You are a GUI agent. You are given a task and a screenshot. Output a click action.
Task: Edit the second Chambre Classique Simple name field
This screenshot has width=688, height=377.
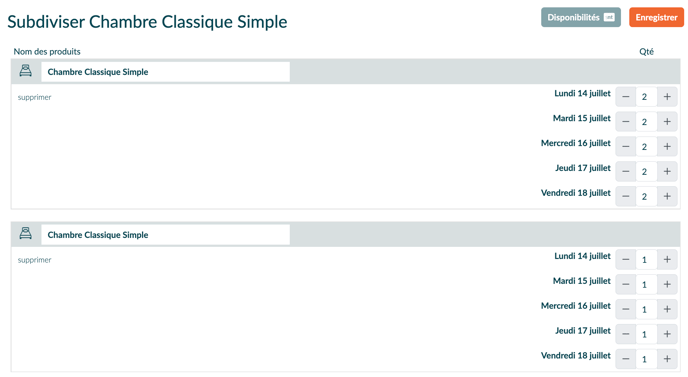pyautogui.click(x=165, y=235)
